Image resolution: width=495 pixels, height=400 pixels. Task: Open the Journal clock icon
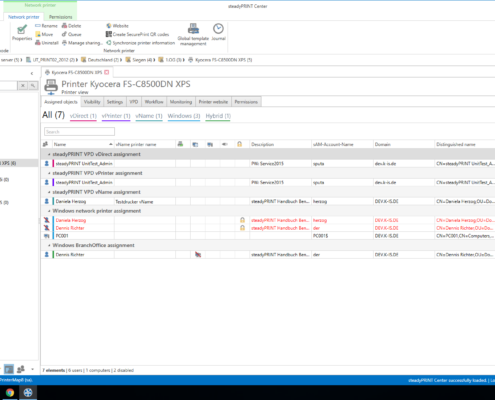218,32
